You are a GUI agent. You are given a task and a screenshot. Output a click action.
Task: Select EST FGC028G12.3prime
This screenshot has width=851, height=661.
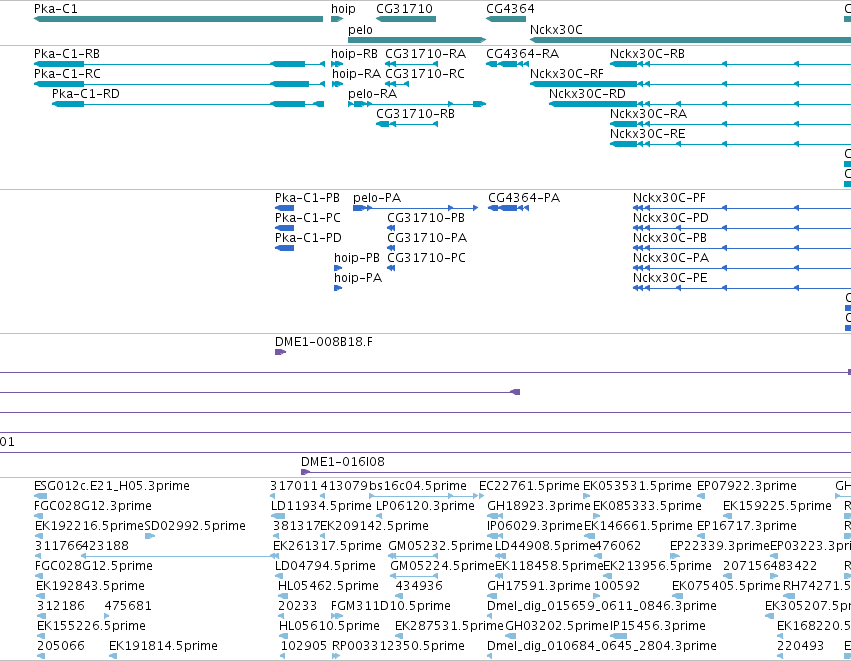coord(39,516)
